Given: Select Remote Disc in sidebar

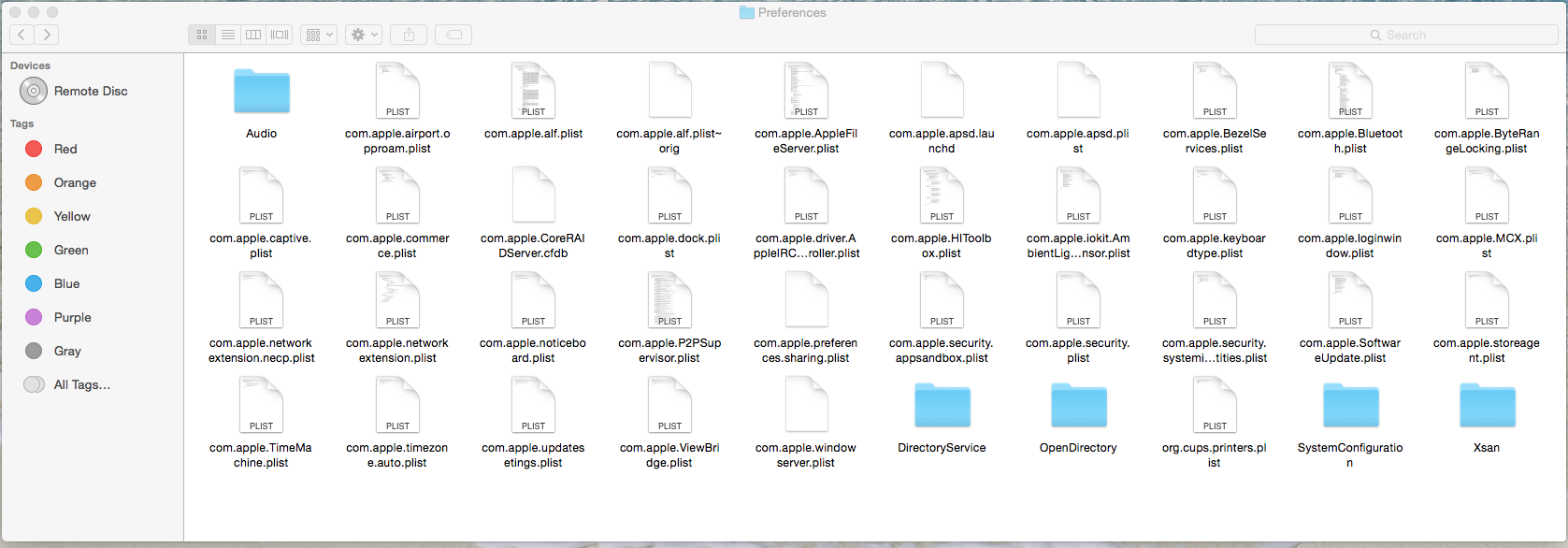Looking at the screenshot, I should [x=92, y=91].
